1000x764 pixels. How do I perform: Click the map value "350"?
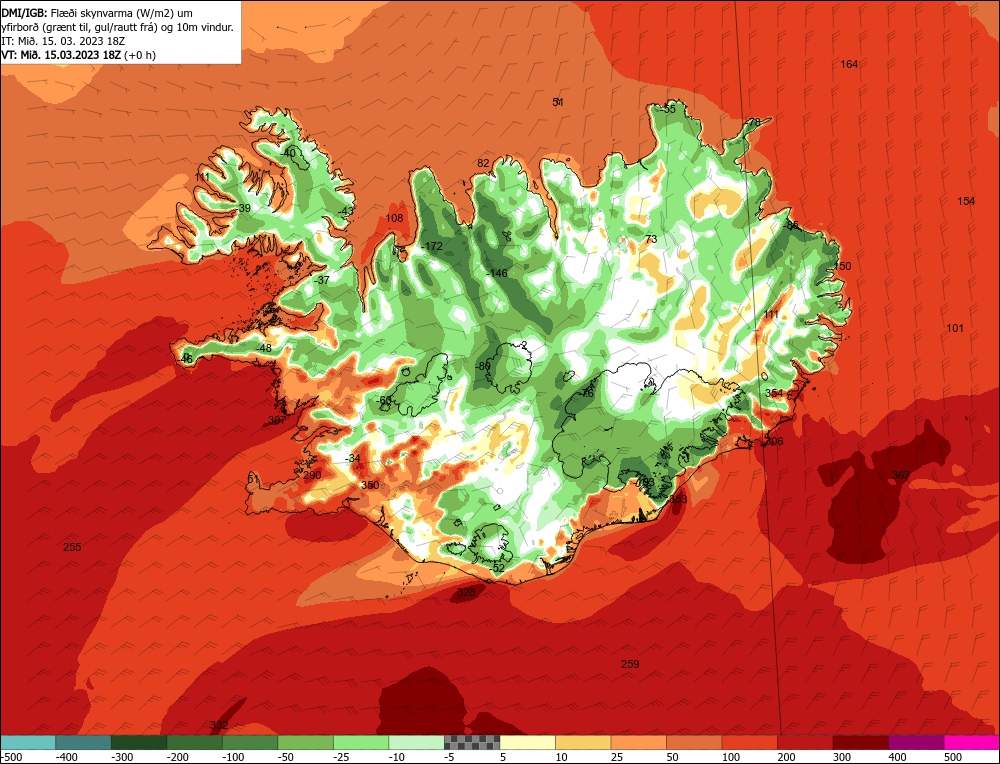pos(370,485)
